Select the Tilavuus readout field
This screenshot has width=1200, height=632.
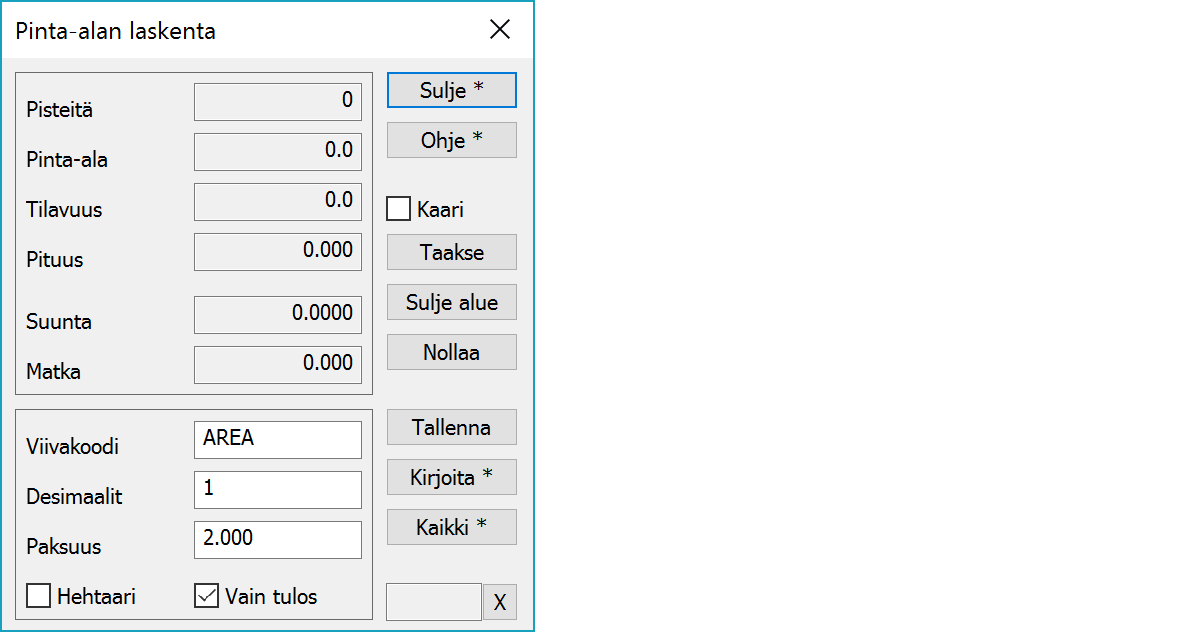coord(277,201)
